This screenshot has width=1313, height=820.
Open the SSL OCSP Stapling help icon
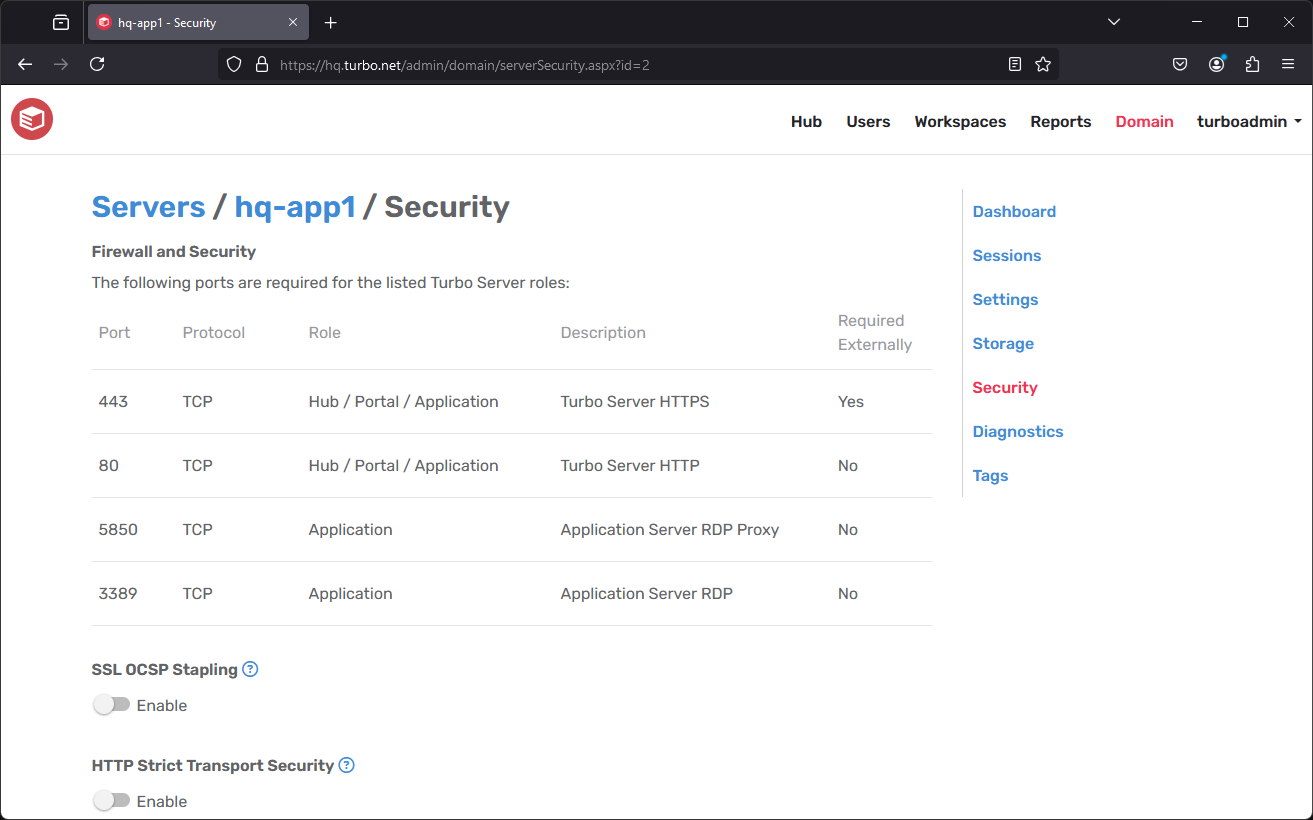point(250,668)
